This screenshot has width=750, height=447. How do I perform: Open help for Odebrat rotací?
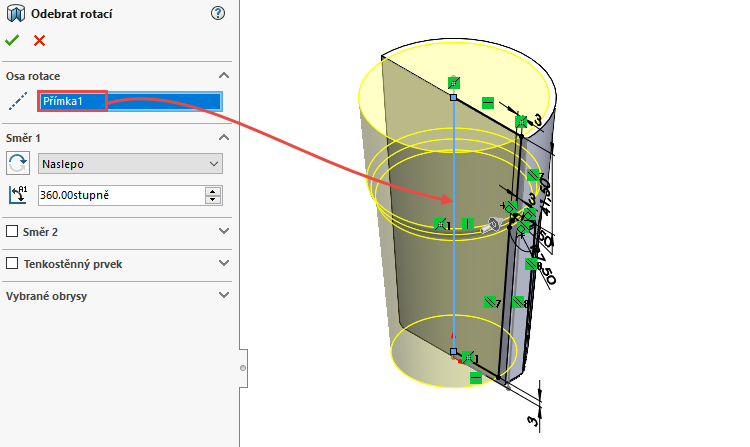coord(218,13)
